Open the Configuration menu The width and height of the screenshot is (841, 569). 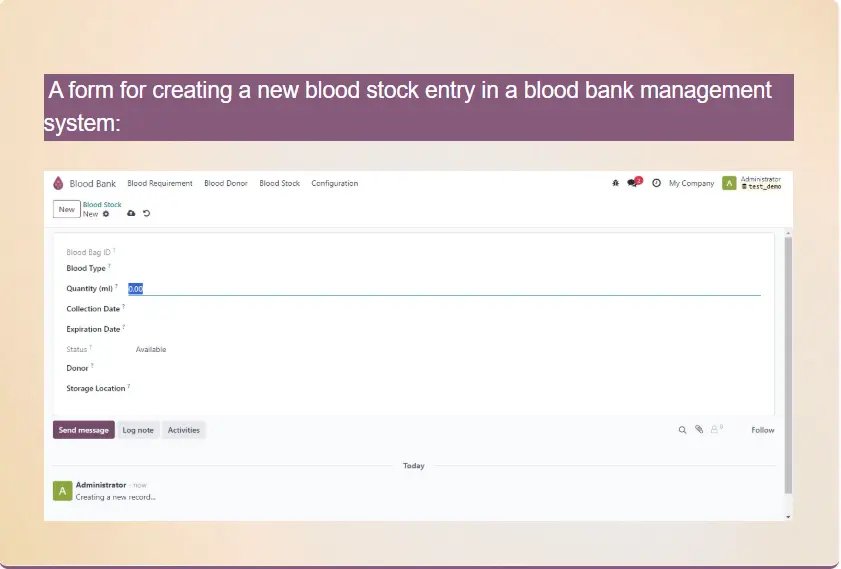[x=334, y=183]
